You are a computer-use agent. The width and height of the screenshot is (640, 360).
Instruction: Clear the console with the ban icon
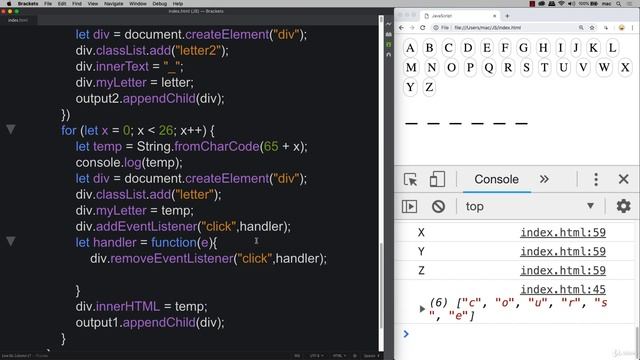(x=438, y=207)
